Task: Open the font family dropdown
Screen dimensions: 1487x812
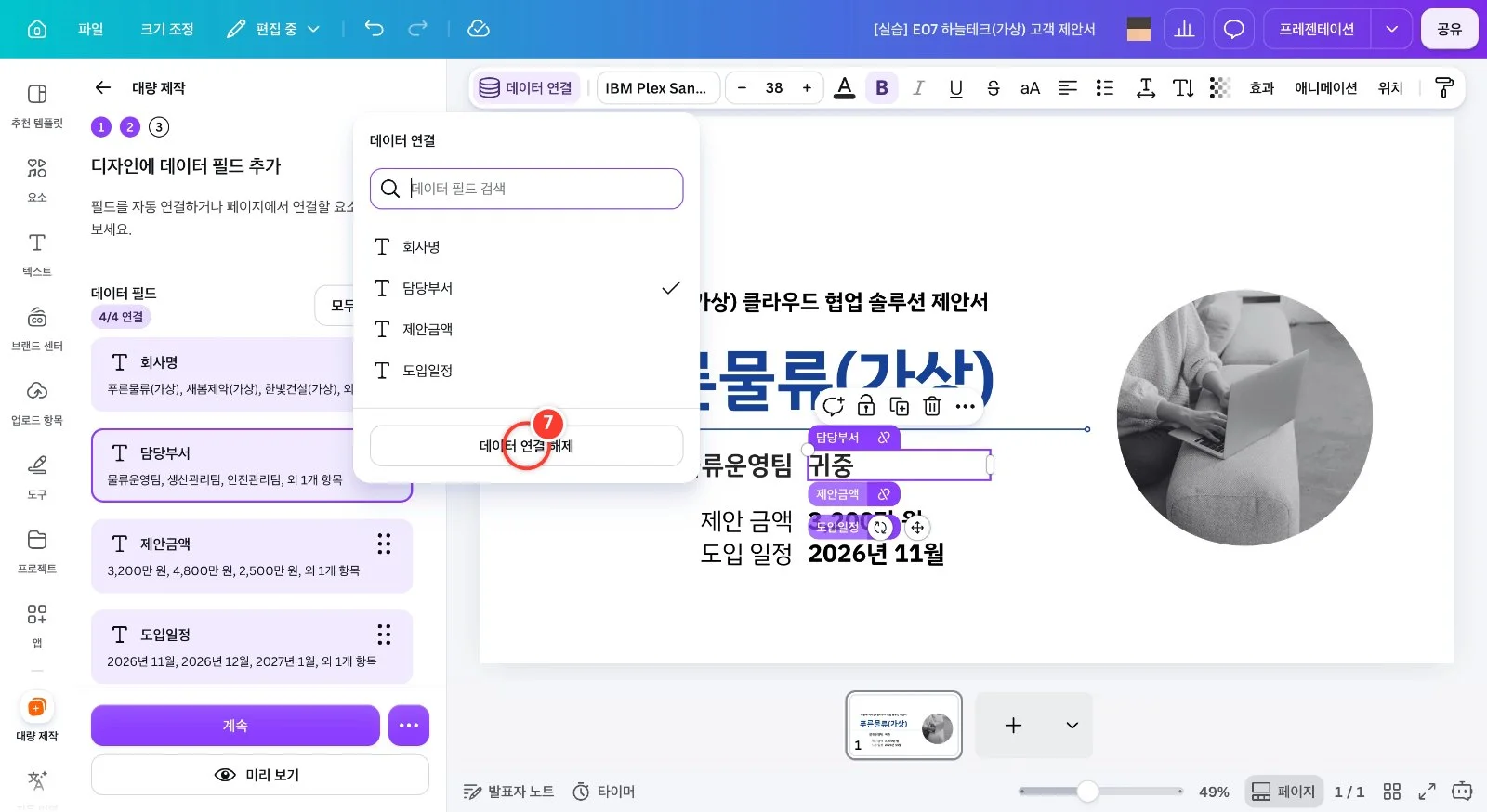Action: tap(658, 87)
